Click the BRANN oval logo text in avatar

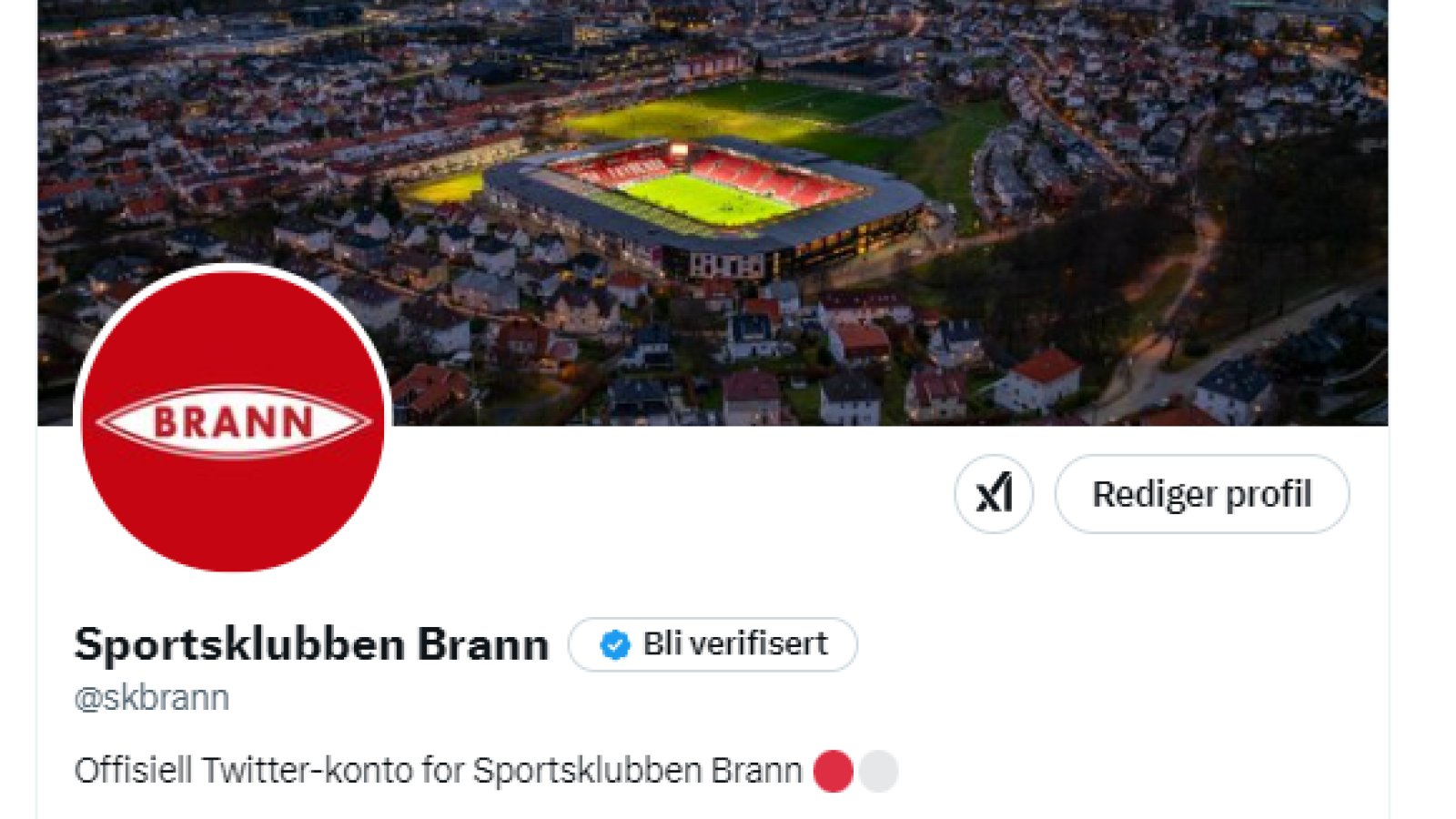tap(233, 422)
